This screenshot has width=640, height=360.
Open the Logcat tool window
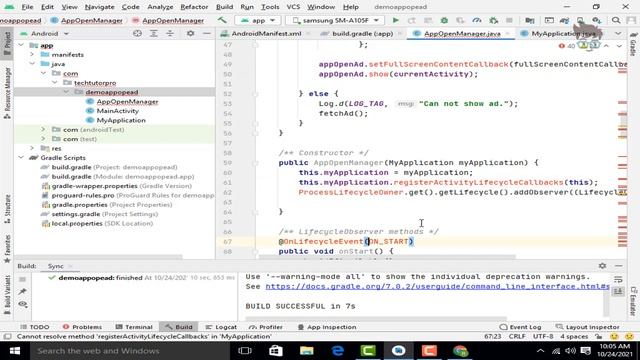(221, 327)
